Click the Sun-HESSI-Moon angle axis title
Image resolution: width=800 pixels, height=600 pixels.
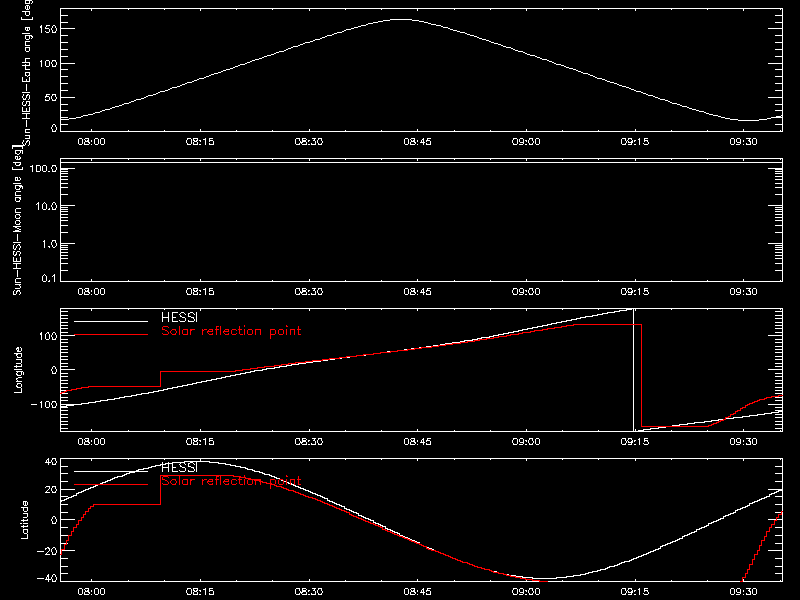click(18, 220)
